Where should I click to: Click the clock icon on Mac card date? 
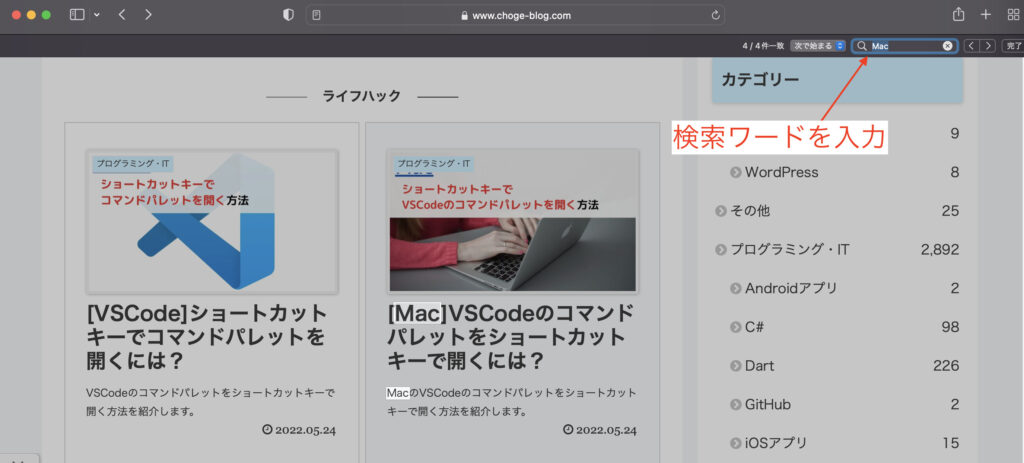pyautogui.click(x=568, y=430)
